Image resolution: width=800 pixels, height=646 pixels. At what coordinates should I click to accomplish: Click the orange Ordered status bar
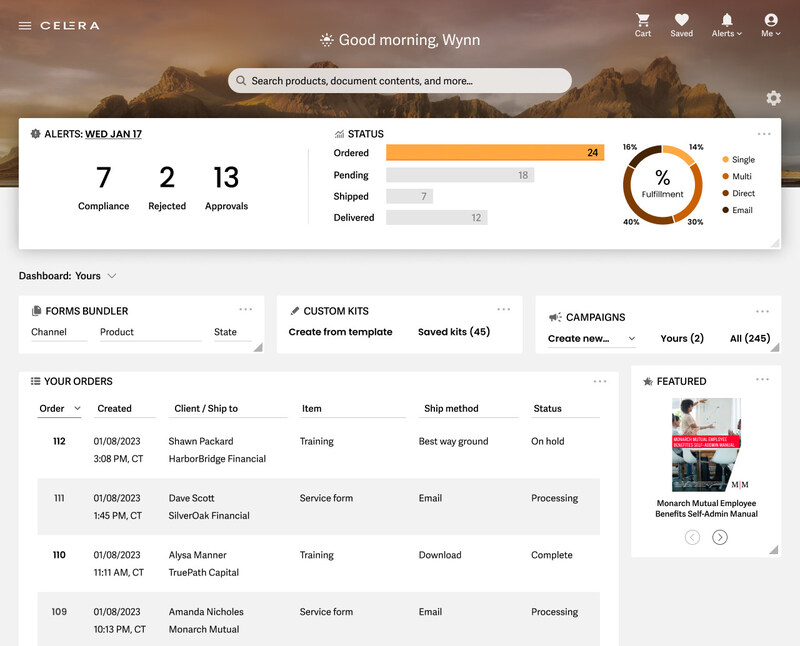(494, 153)
